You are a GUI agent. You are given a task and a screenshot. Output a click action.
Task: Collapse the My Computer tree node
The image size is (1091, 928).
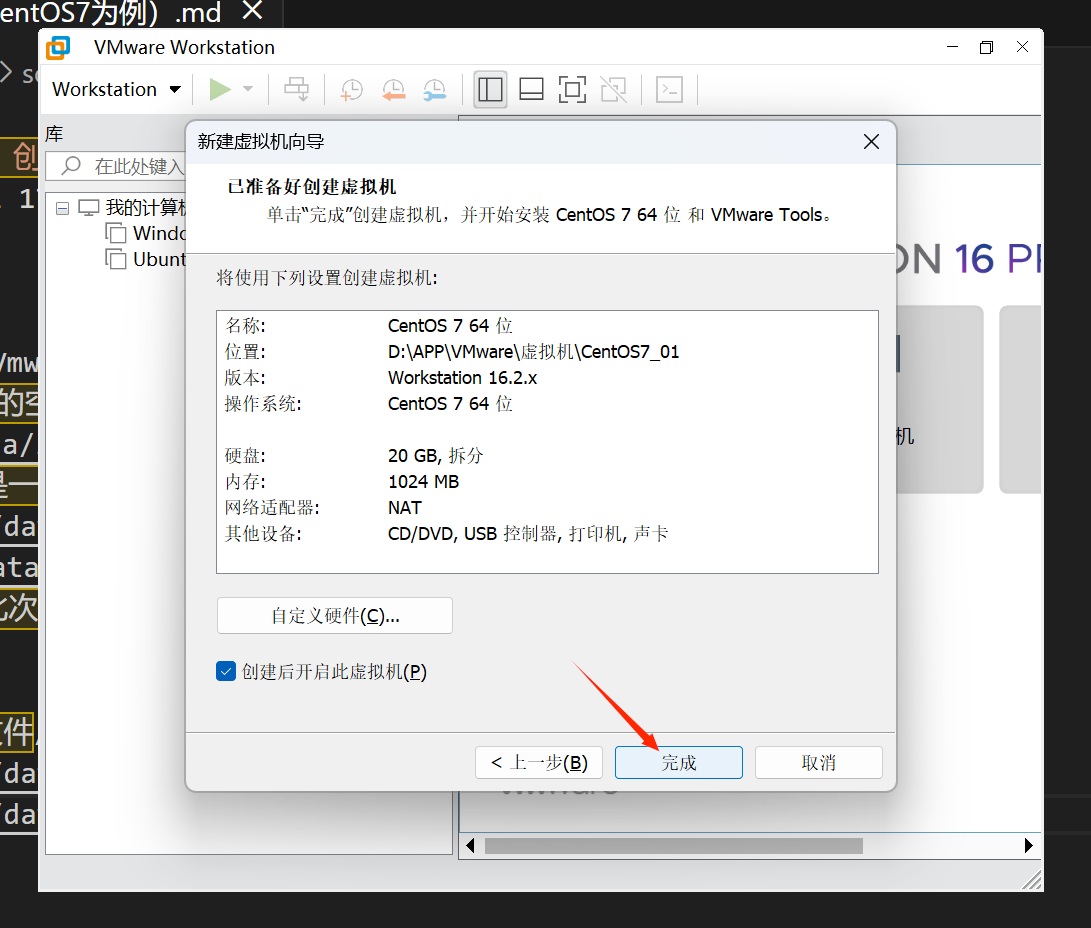[63, 208]
